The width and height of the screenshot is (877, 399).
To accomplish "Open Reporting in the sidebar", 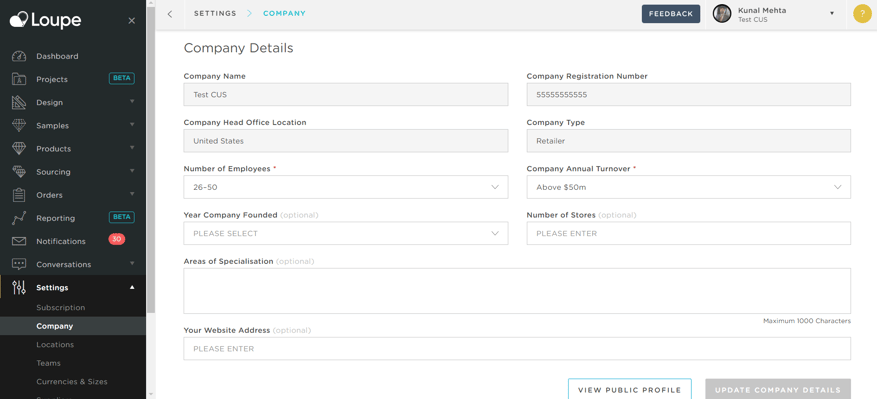I will [x=55, y=218].
